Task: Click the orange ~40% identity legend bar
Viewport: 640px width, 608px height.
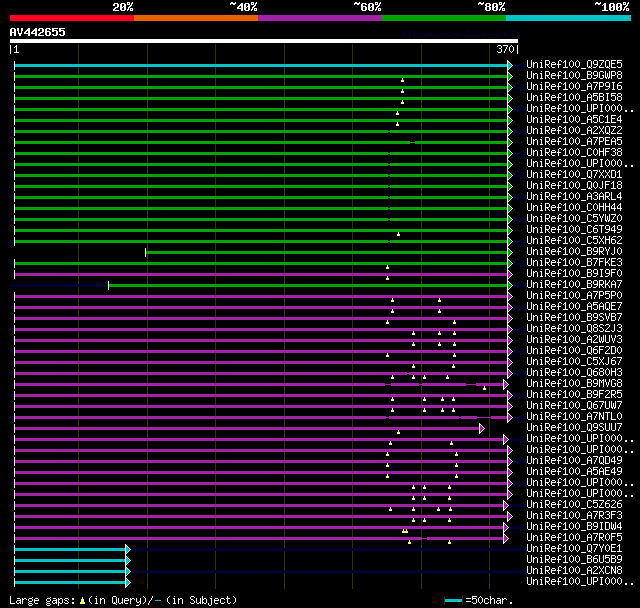Action: click(x=196, y=18)
